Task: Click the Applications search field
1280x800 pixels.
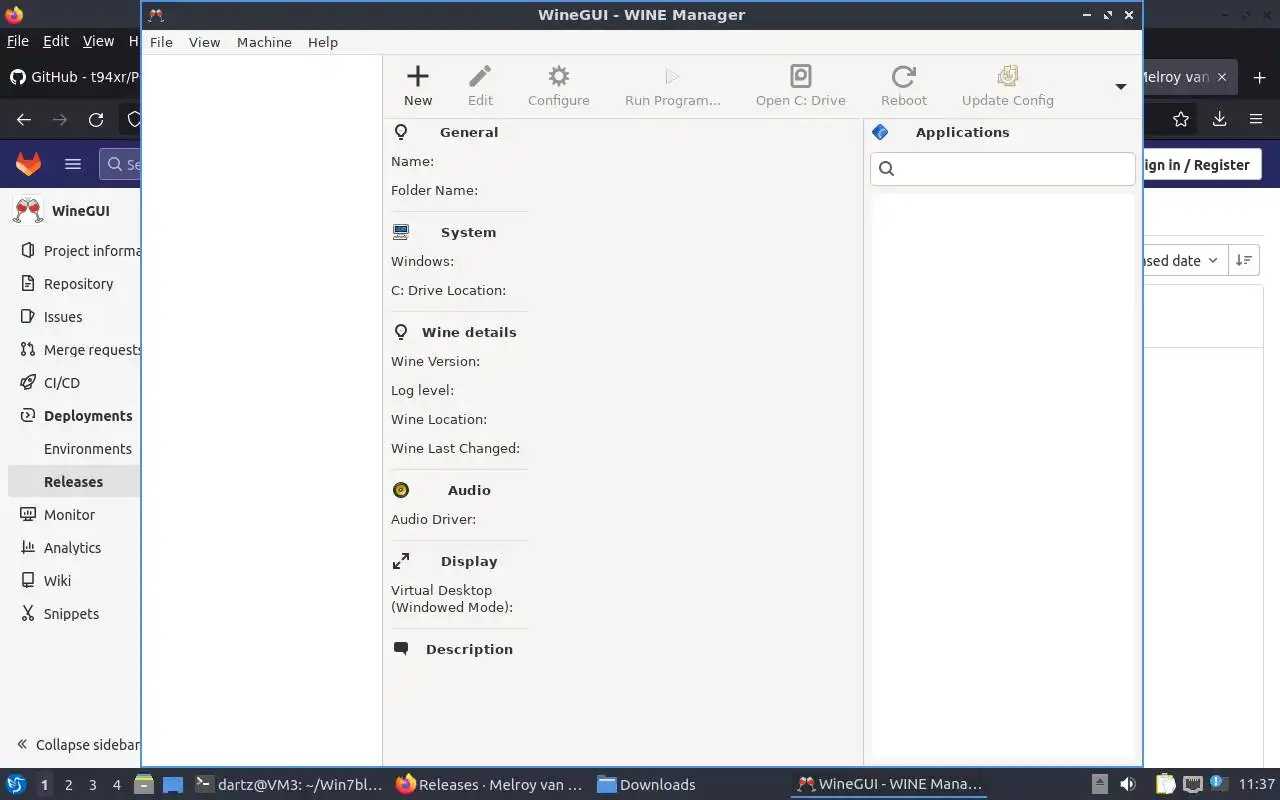Action: click(x=1003, y=168)
